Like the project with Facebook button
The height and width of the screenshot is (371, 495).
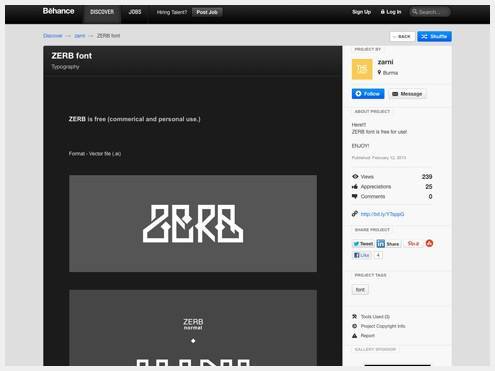362,255
